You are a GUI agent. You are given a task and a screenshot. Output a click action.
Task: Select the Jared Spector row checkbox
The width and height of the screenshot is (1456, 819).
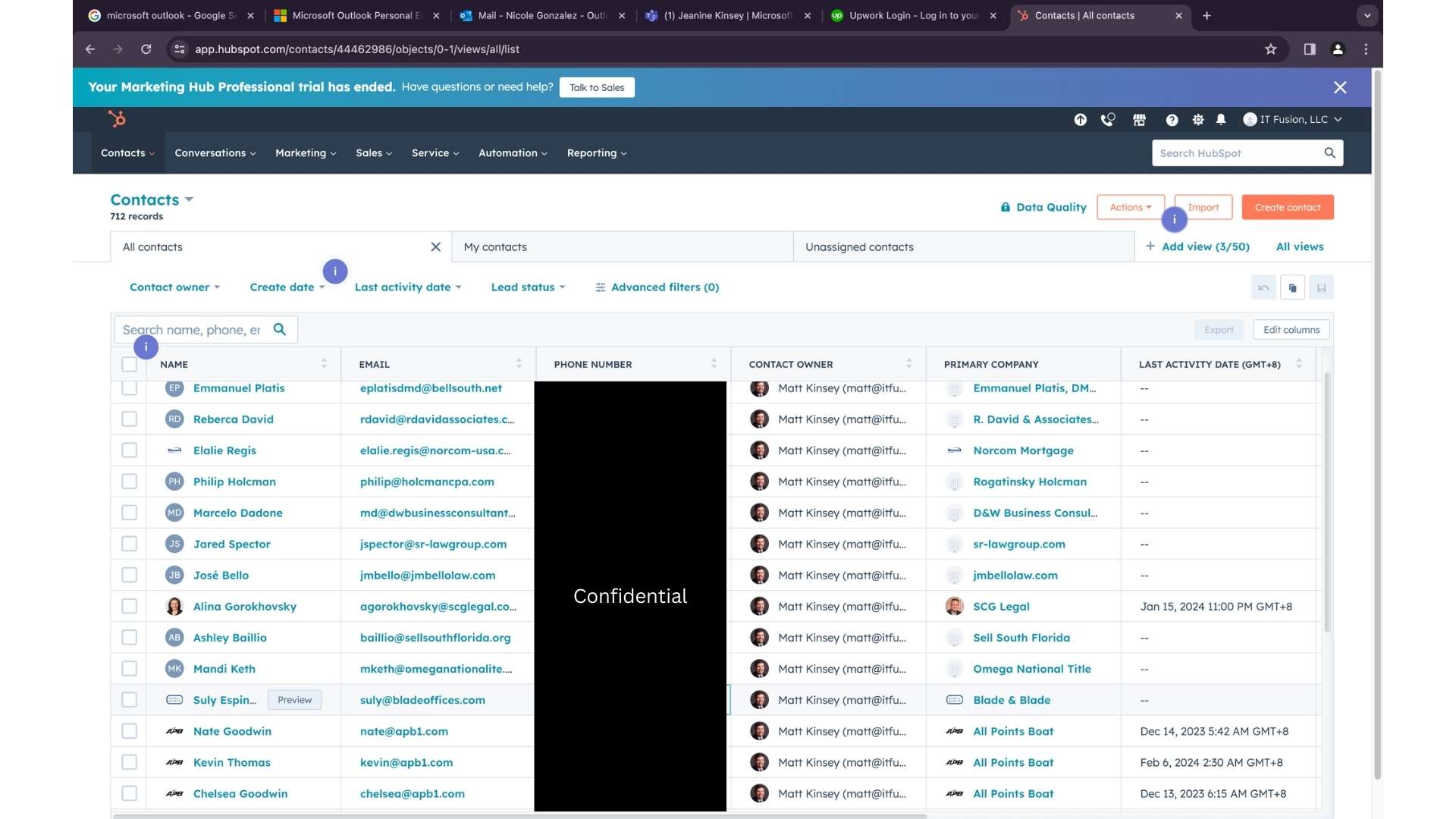pyautogui.click(x=130, y=544)
